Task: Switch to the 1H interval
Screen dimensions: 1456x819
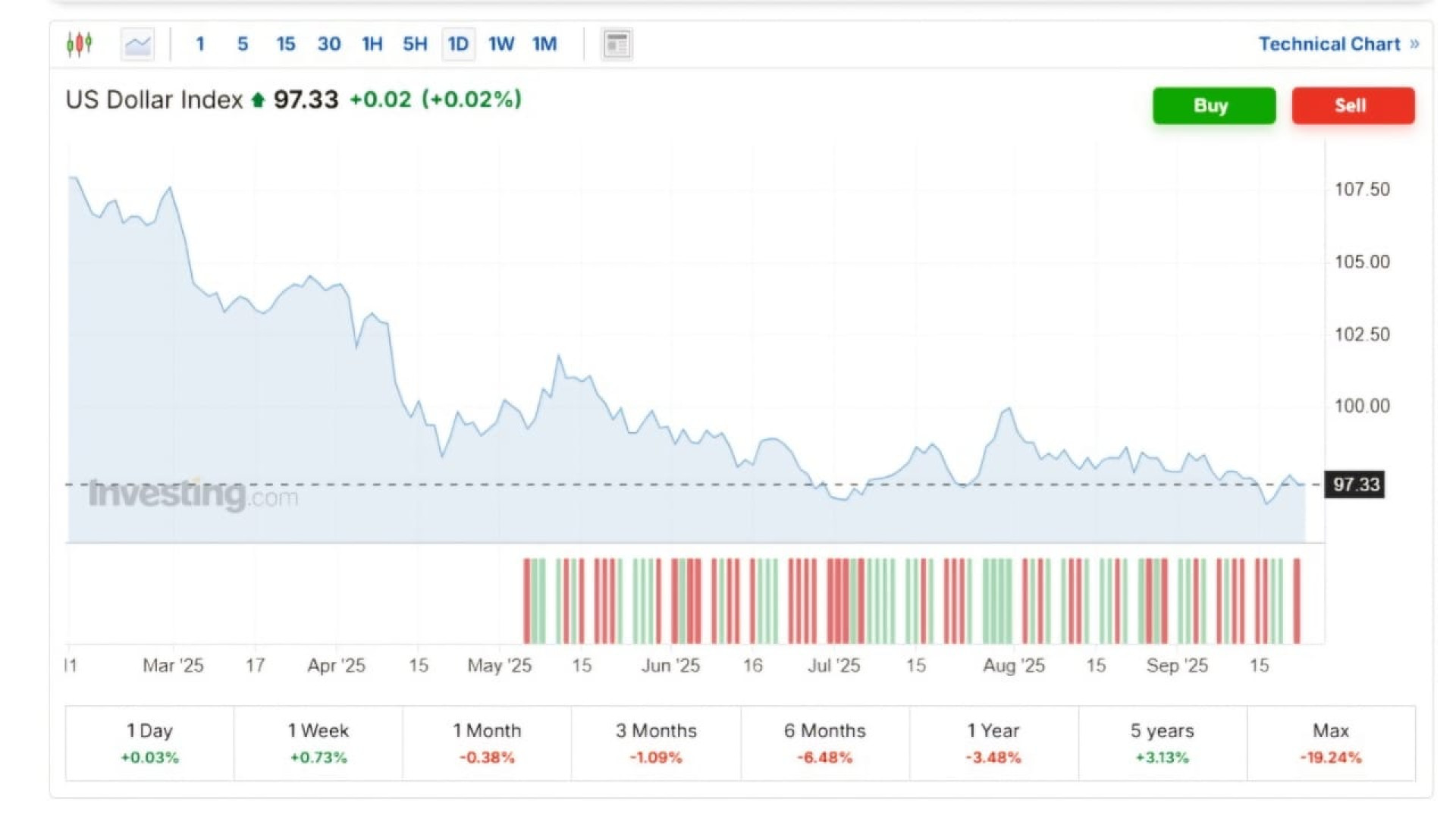Action: click(x=372, y=44)
